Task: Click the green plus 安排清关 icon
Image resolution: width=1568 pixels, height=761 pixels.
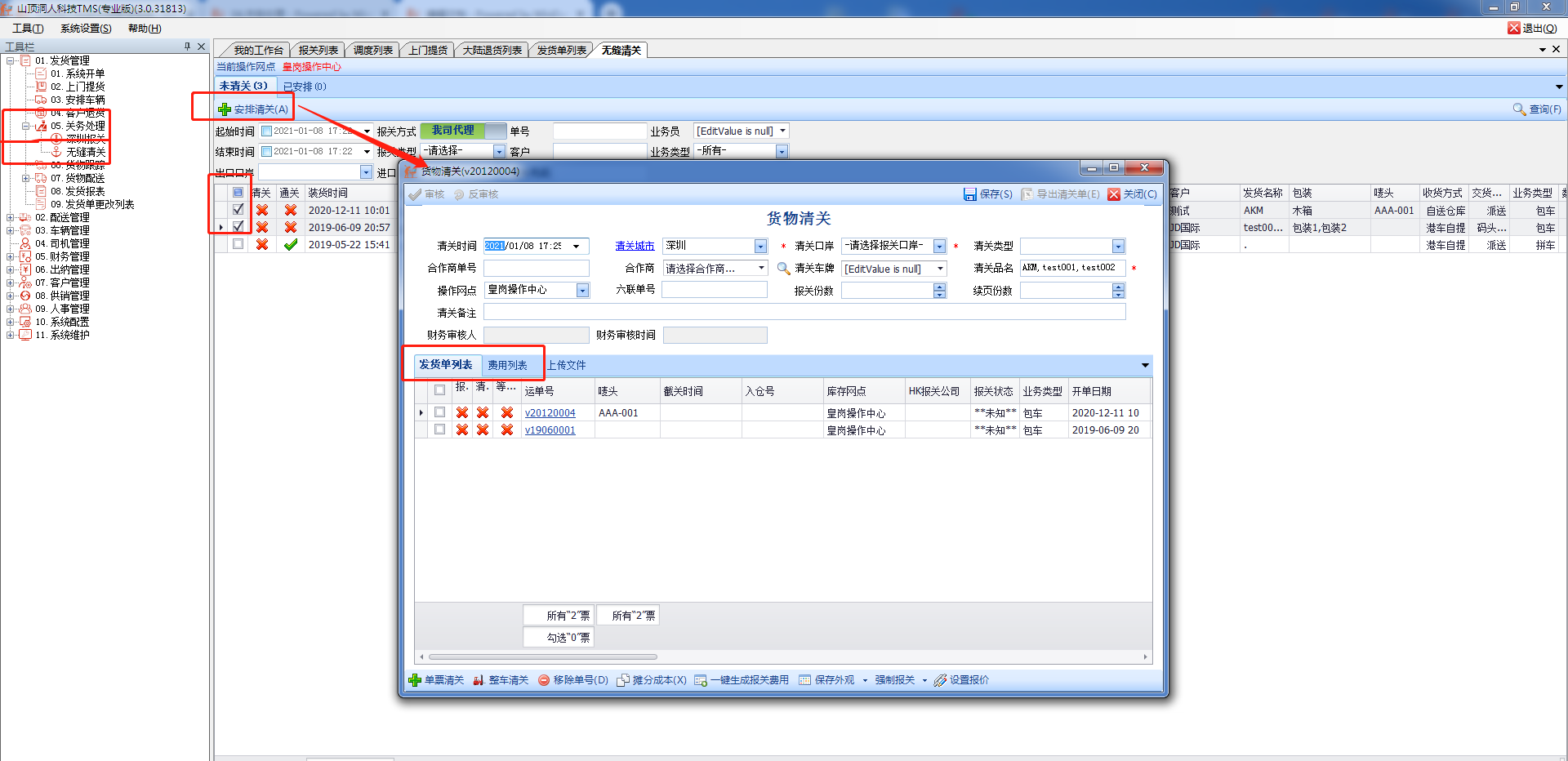Action: pos(225,109)
